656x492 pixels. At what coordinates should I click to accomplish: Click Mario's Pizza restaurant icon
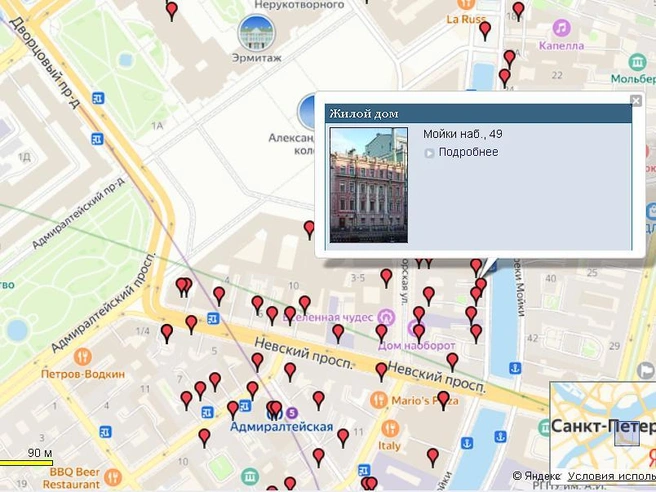pyautogui.click(x=379, y=400)
